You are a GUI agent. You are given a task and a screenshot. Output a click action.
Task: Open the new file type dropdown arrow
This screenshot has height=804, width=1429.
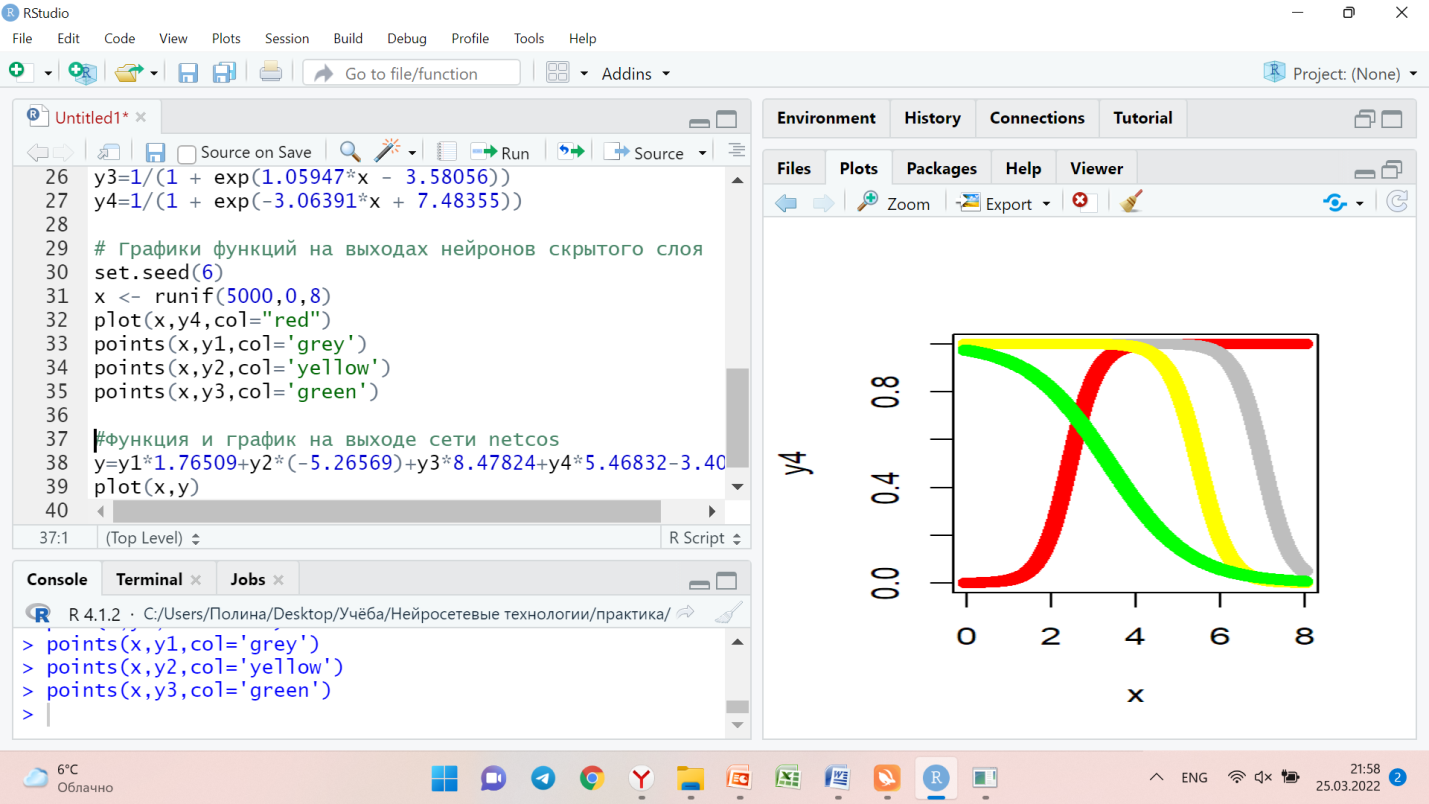pyautogui.click(x=47, y=73)
